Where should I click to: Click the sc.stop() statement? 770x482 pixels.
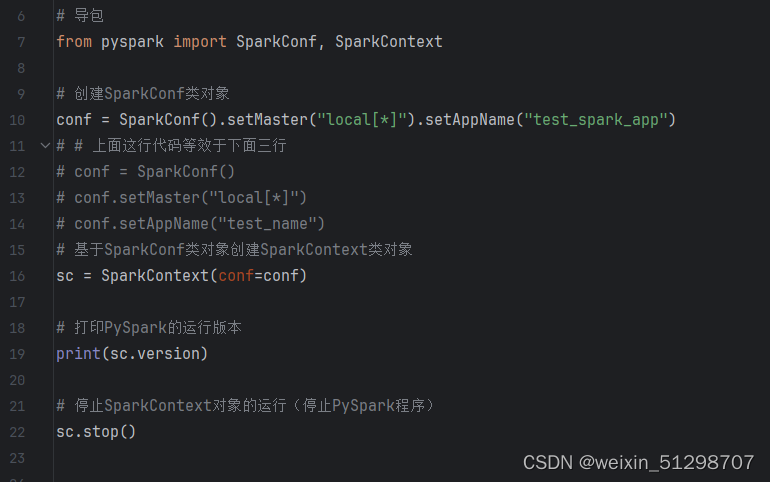tap(96, 432)
